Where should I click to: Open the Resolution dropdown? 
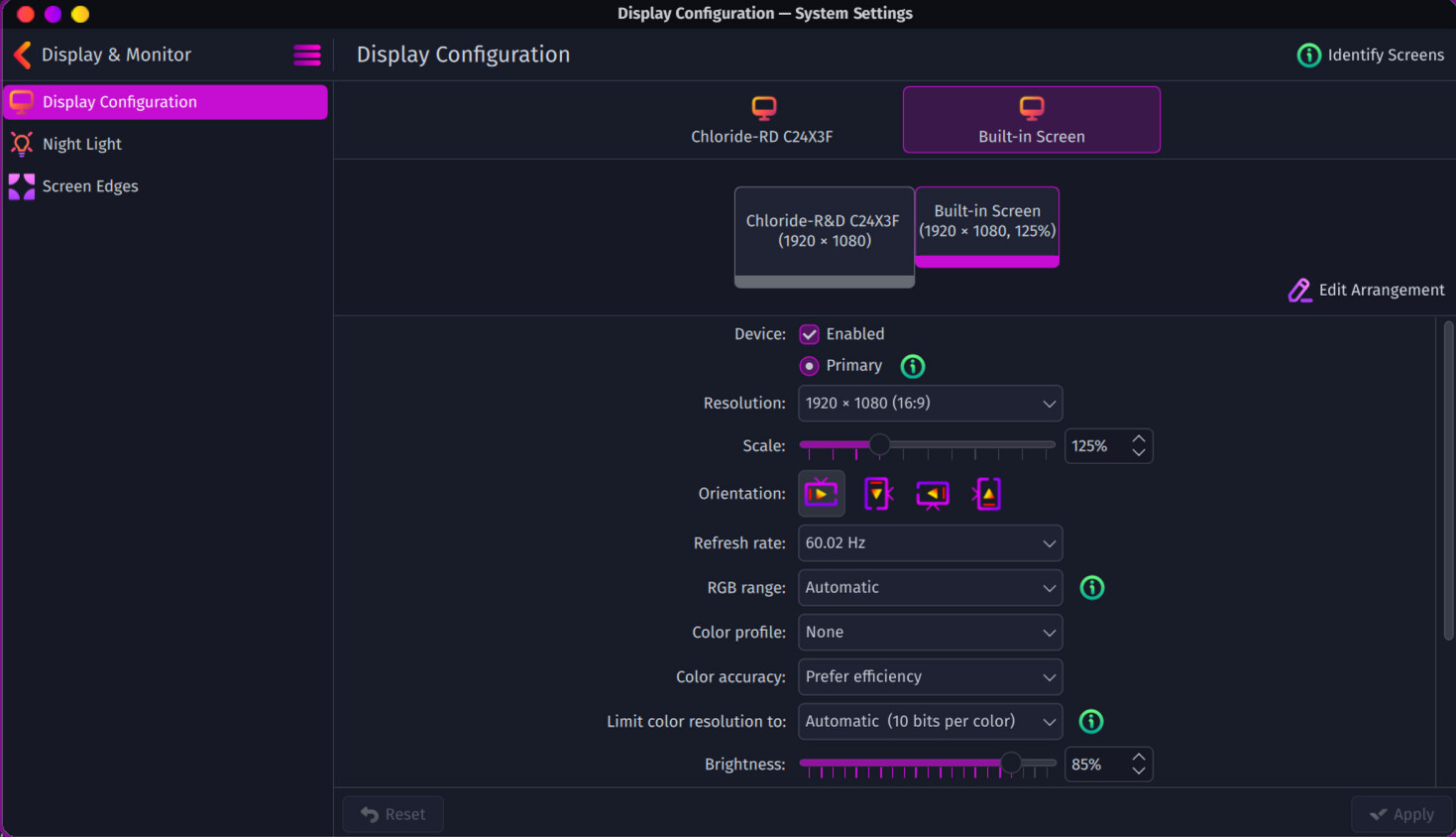click(x=929, y=404)
